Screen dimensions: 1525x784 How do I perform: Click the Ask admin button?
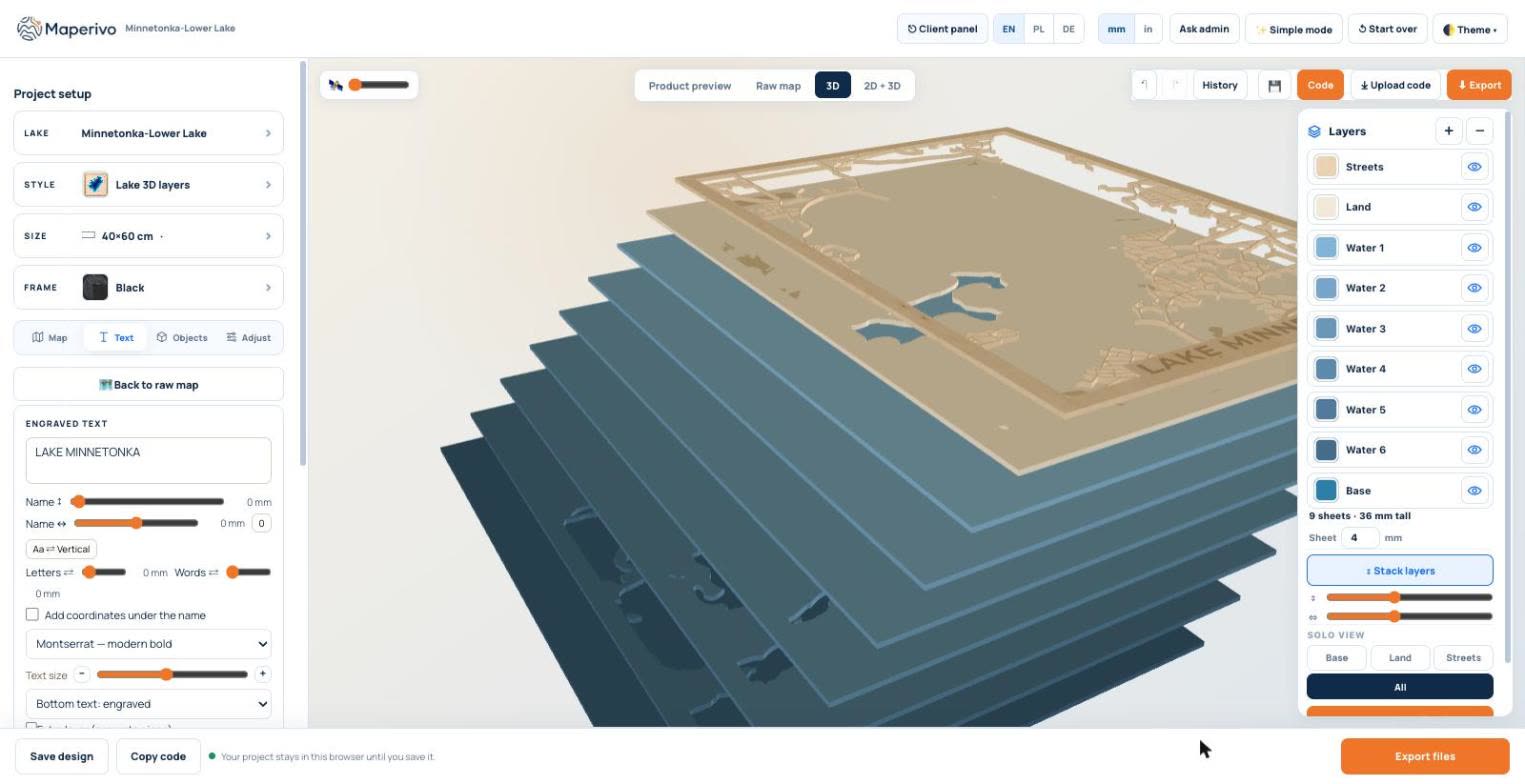[x=1204, y=29]
